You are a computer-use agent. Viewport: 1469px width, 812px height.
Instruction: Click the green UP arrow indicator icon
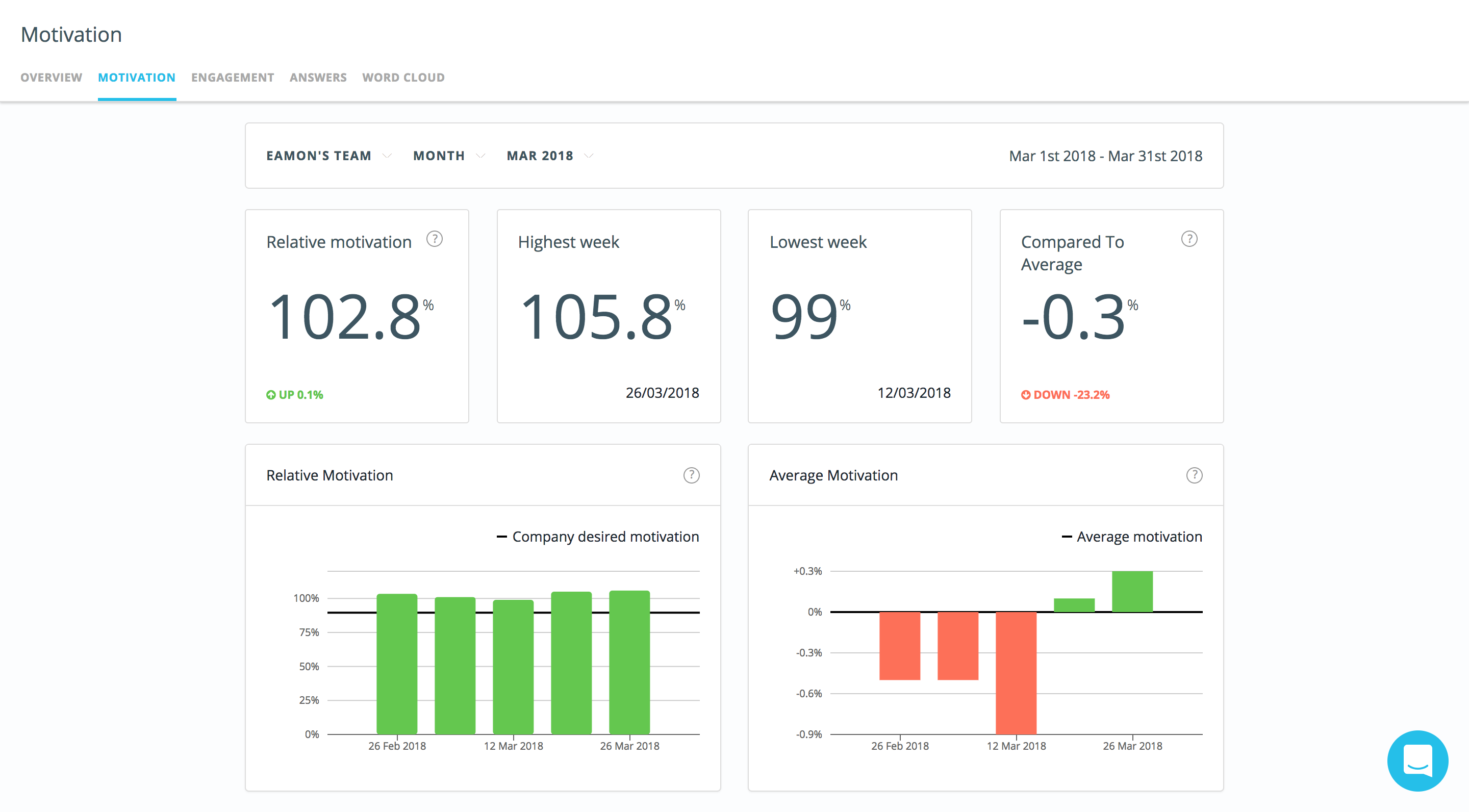(x=271, y=395)
